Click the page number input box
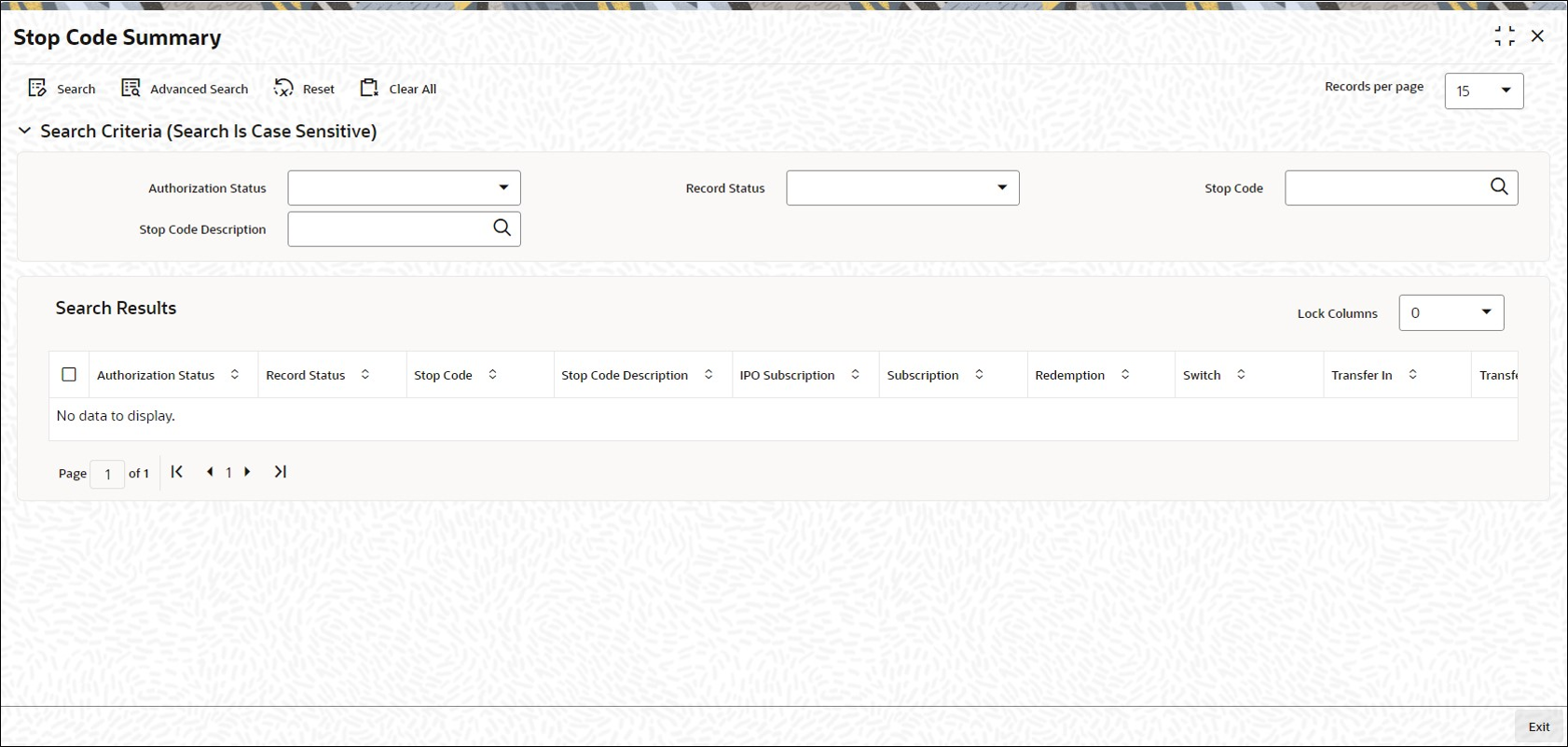 107,474
